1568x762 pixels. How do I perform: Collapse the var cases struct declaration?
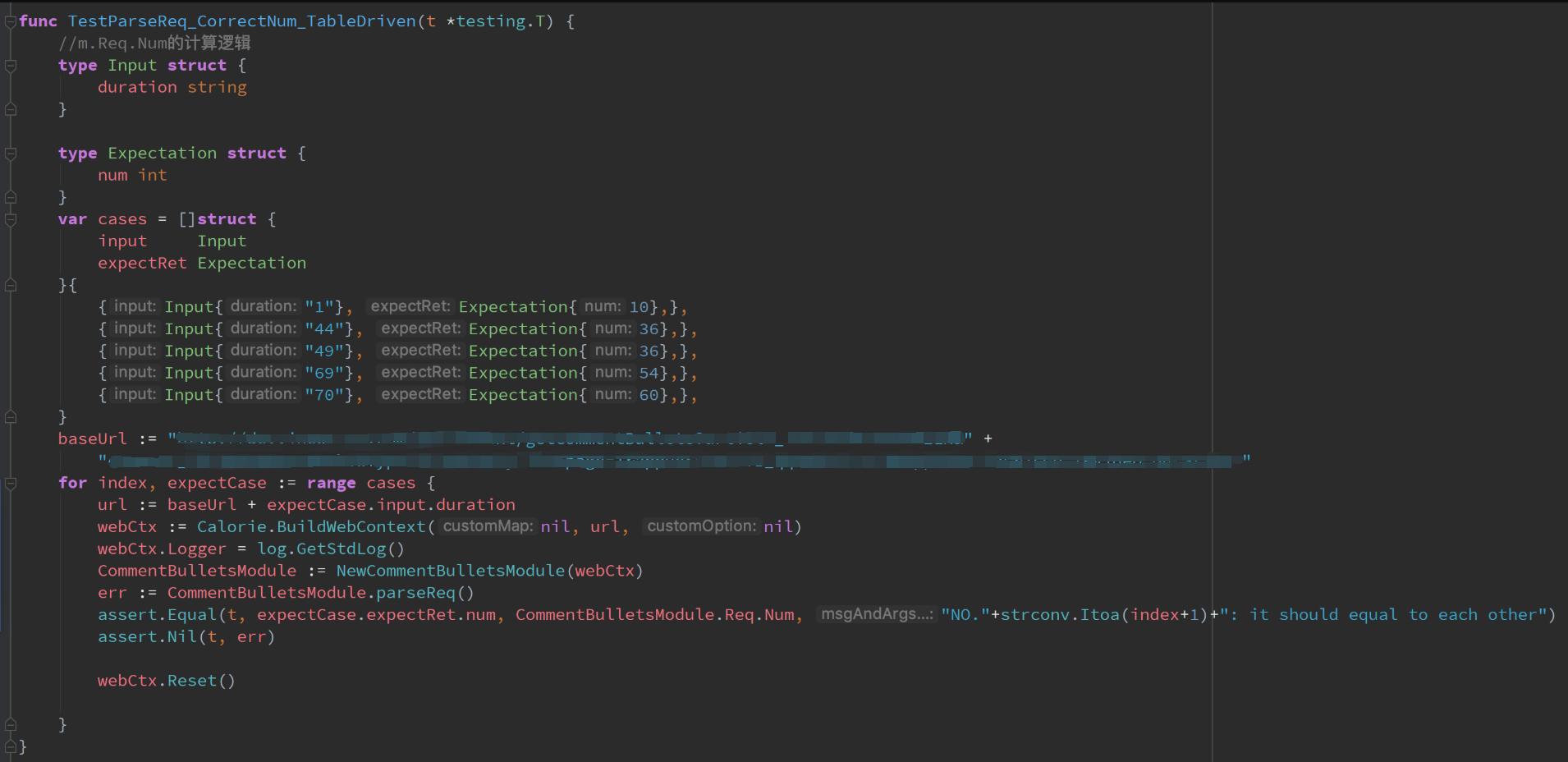[11, 219]
